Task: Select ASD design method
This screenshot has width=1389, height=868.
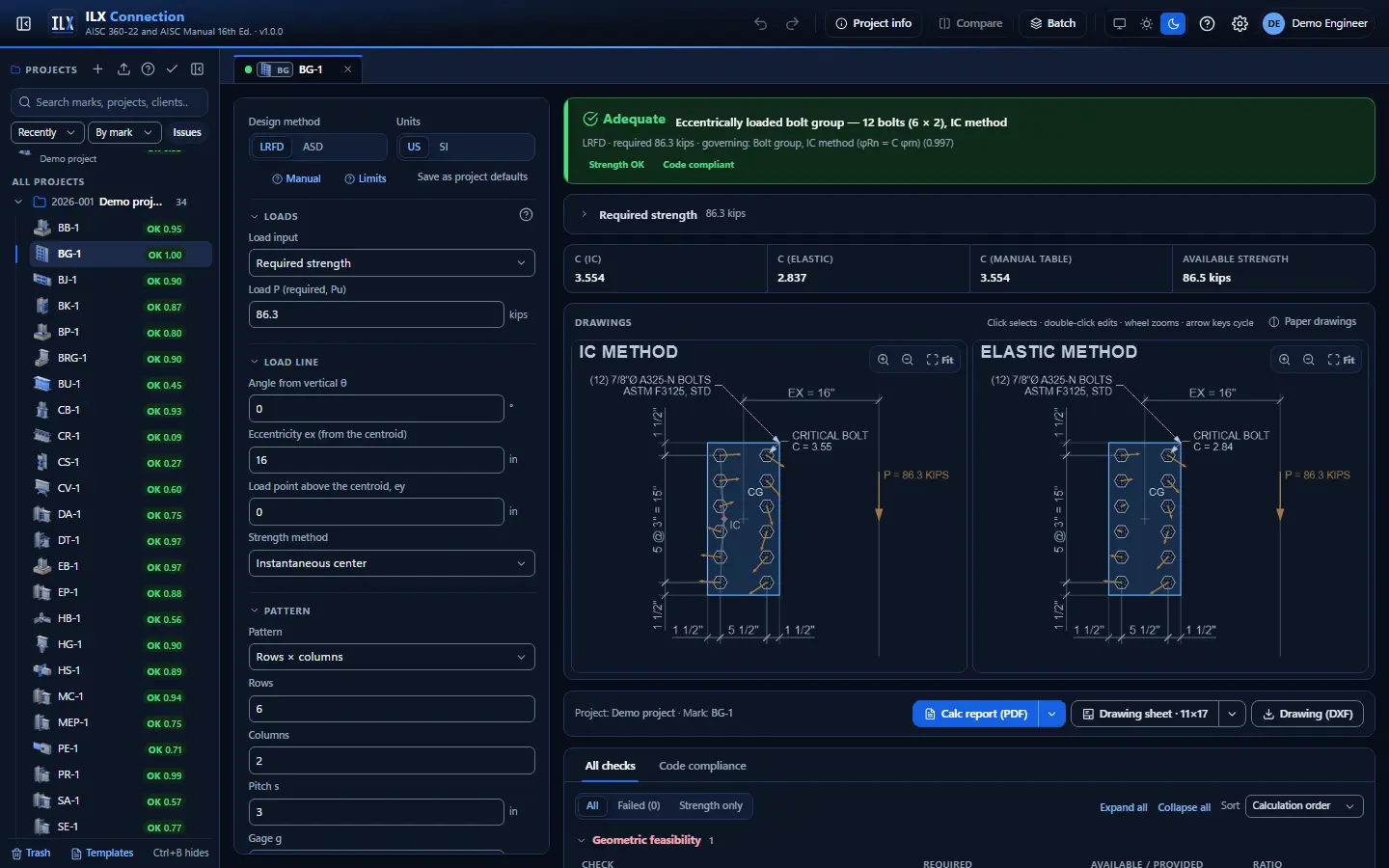Action: [x=313, y=147]
